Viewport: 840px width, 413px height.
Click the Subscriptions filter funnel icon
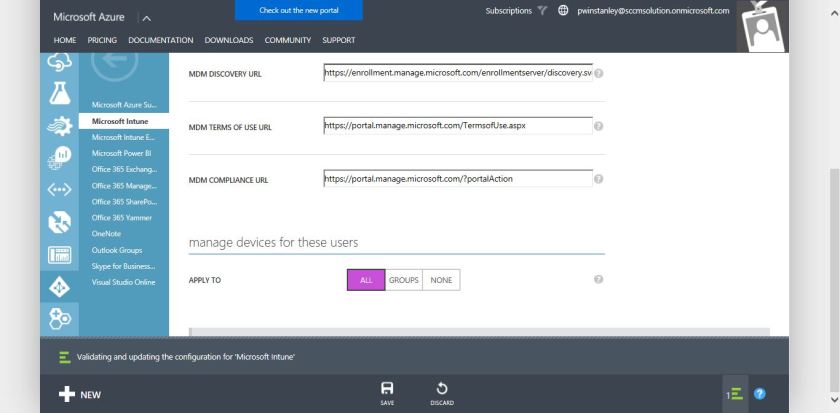pos(542,11)
